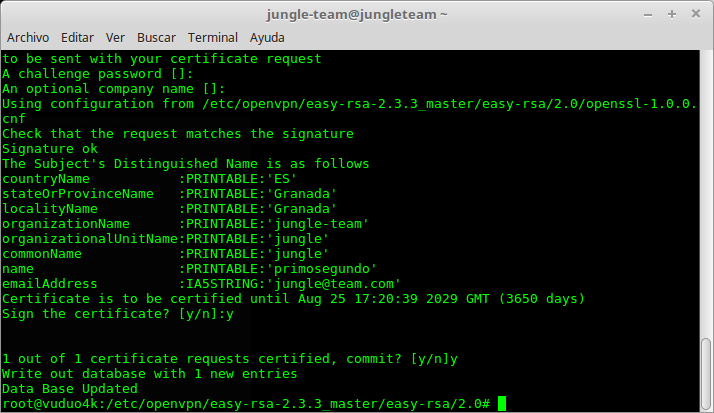Viewport: 714px width, 413px height.
Task: Click the 'Data Base Updated' line
Action: 70,388
